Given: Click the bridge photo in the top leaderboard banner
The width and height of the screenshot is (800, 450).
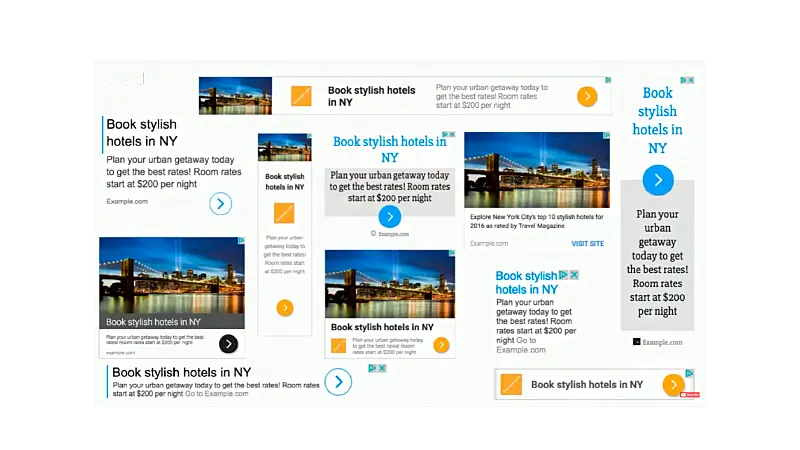Looking at the screenshot, I should pos(235,96).
